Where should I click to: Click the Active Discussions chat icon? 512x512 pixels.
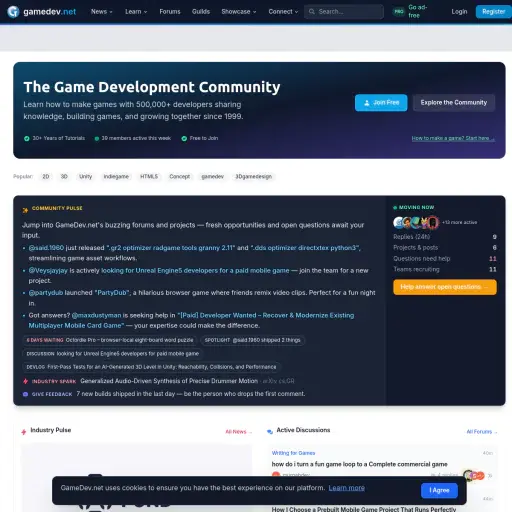(x=270, y=432)
